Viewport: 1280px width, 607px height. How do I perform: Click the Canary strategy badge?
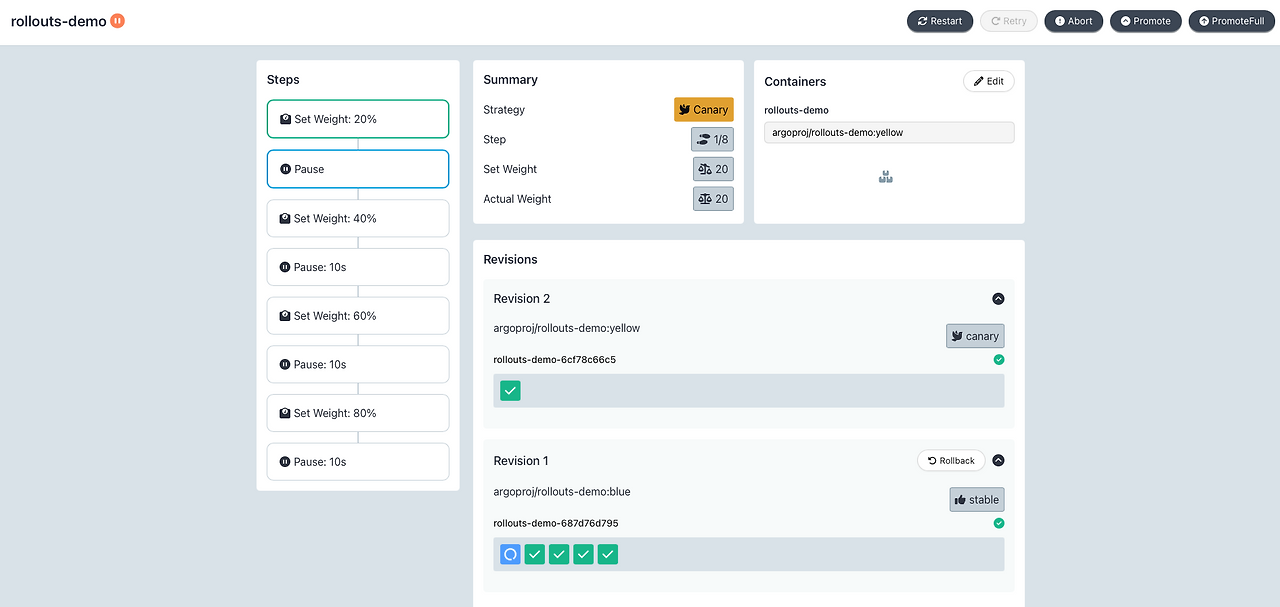click(704, 110)
